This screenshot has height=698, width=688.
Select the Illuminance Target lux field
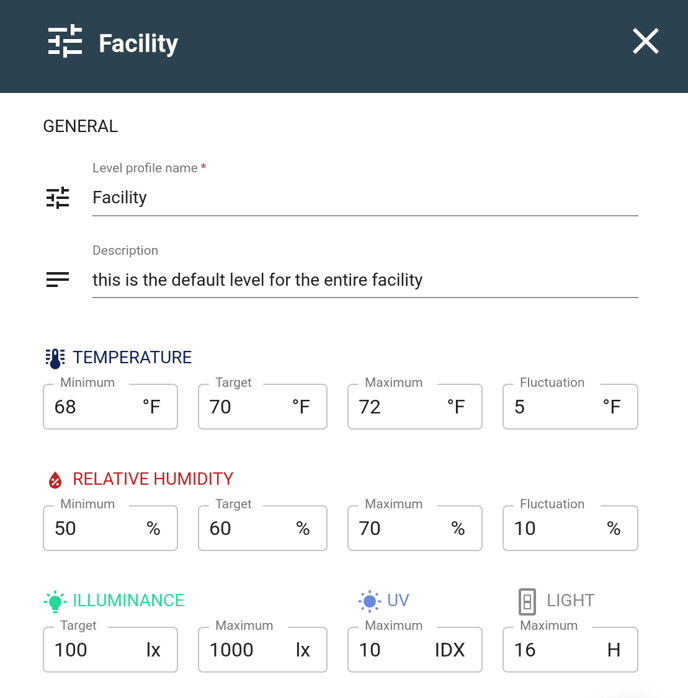(x=110, y=649)
